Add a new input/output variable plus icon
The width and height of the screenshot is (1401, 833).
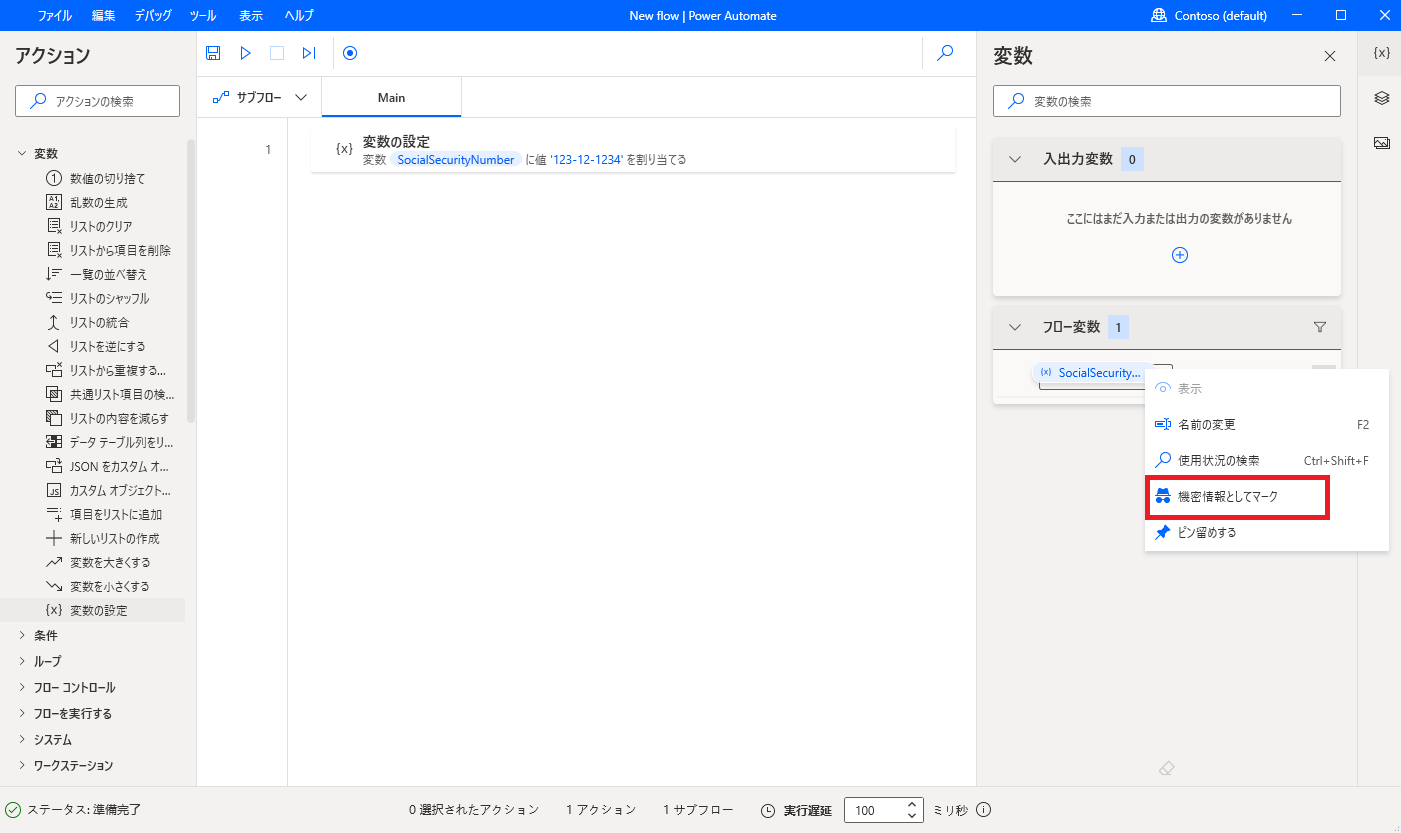(x=1180, y=255)
